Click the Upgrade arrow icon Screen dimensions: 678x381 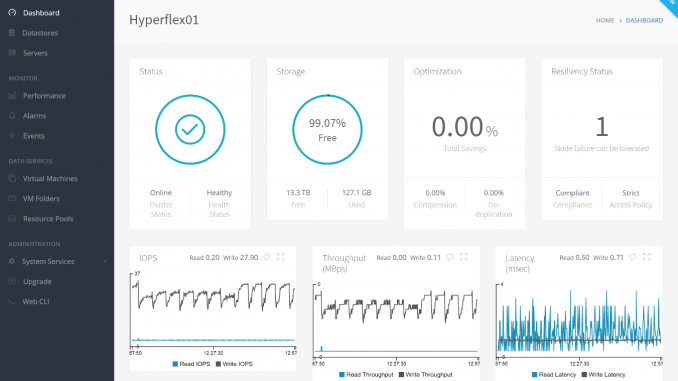pos(12,281)
